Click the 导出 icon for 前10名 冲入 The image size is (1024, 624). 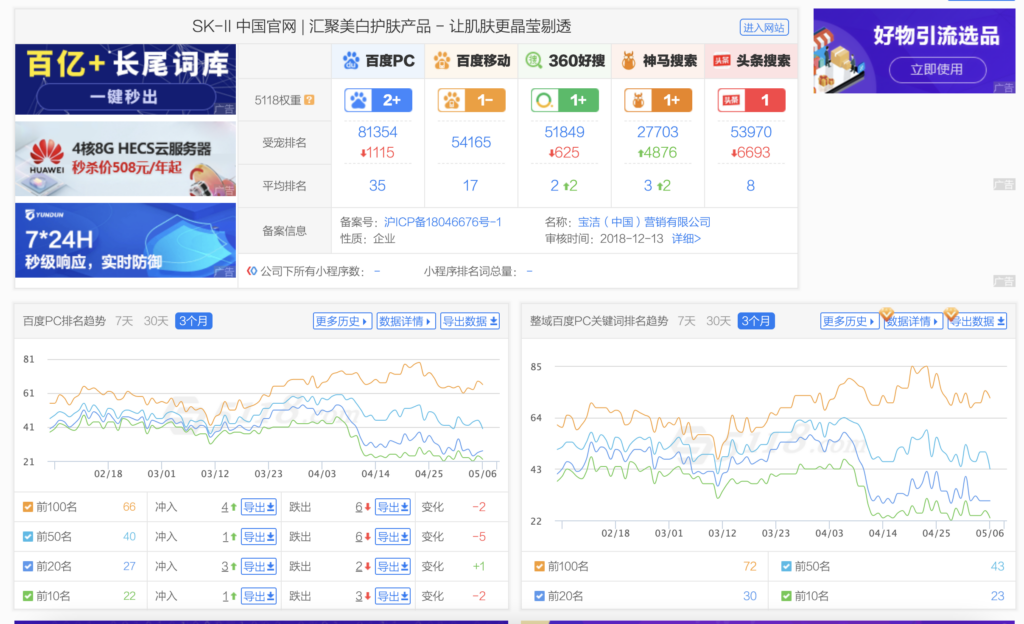point(259,596)
